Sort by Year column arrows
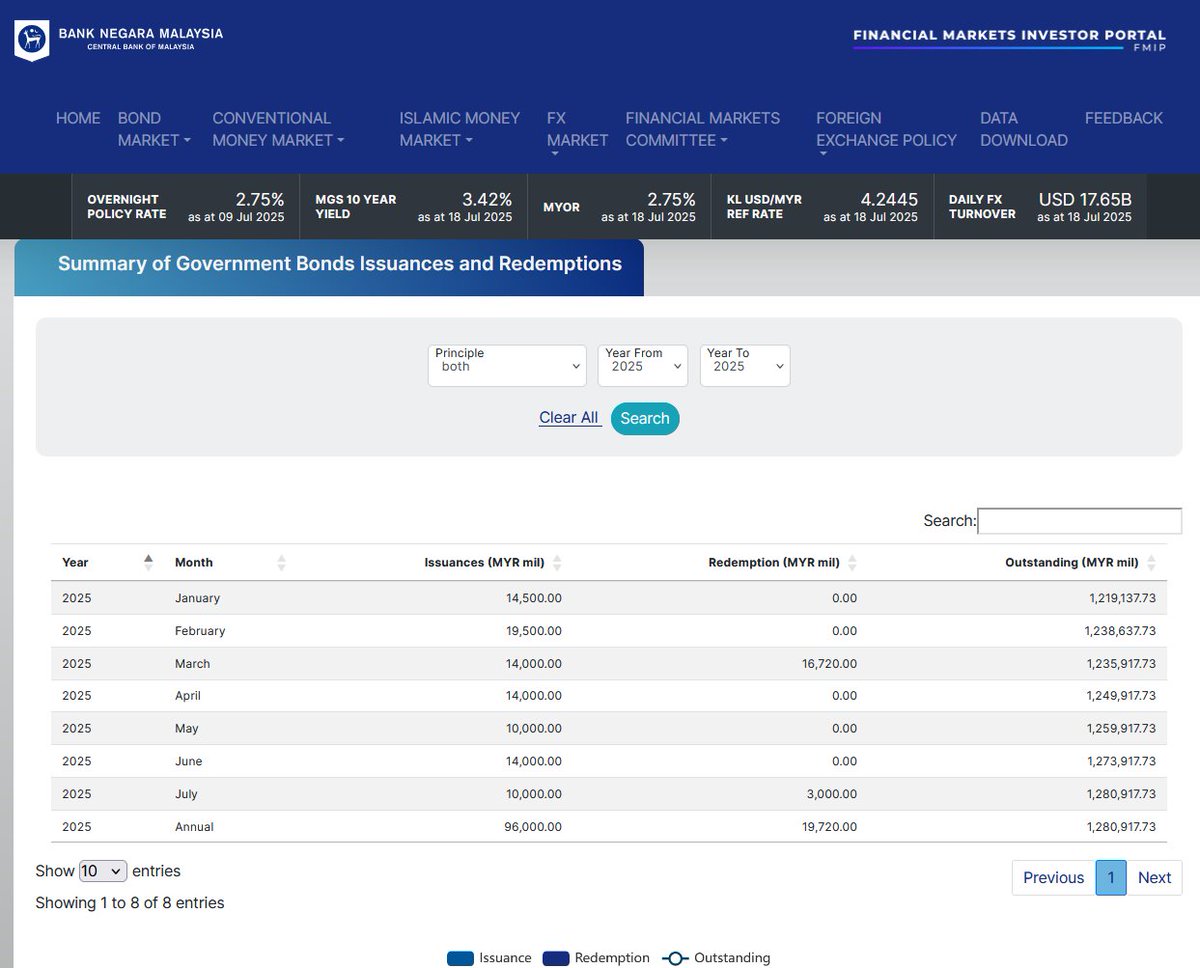1200x968 pixels. click(149, 563)
